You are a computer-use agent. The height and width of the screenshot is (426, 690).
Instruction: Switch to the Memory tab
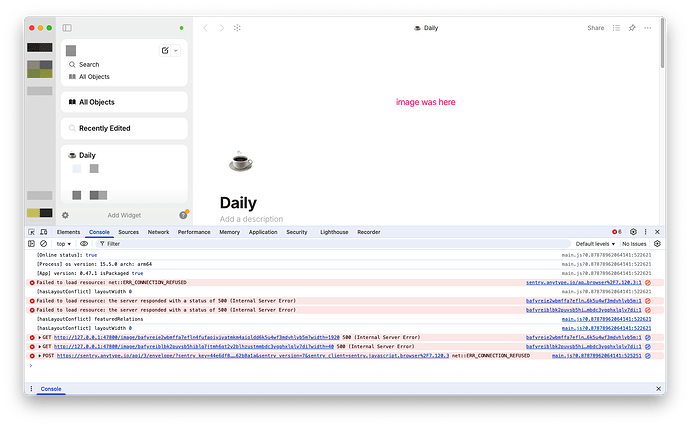(229, 232)
